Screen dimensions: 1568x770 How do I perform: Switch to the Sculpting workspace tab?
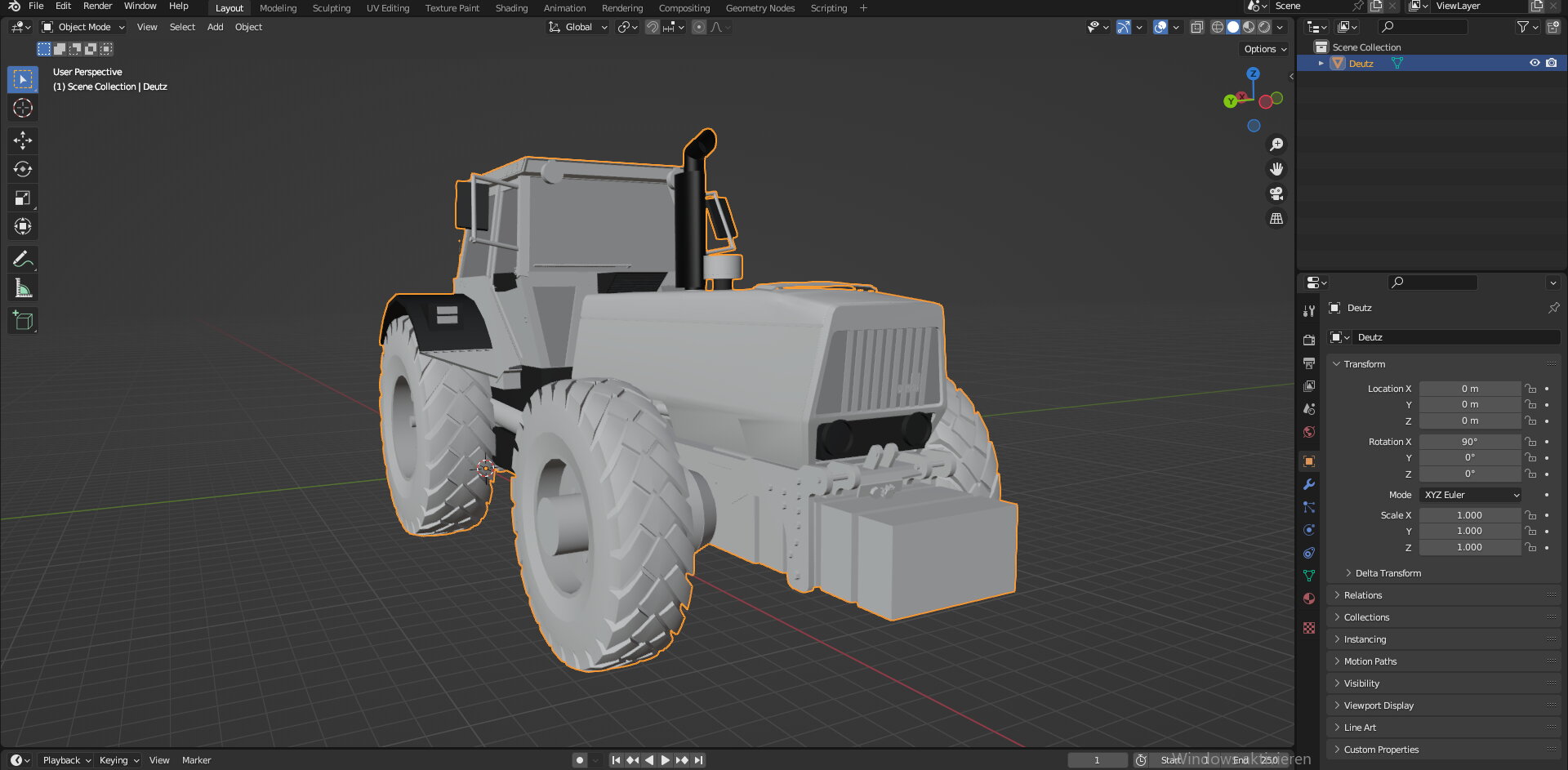pyautogui.click(x=331, y=8)
